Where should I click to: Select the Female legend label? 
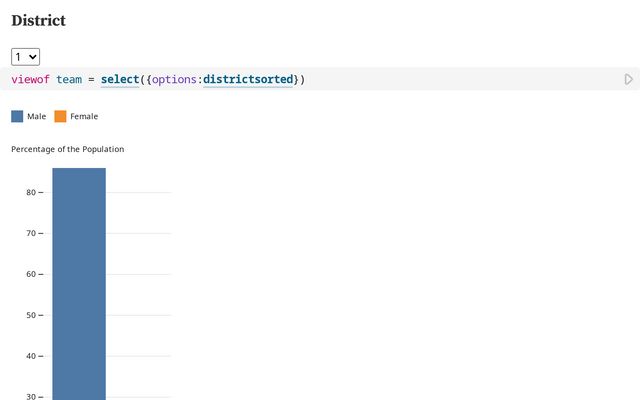point(84,116)
